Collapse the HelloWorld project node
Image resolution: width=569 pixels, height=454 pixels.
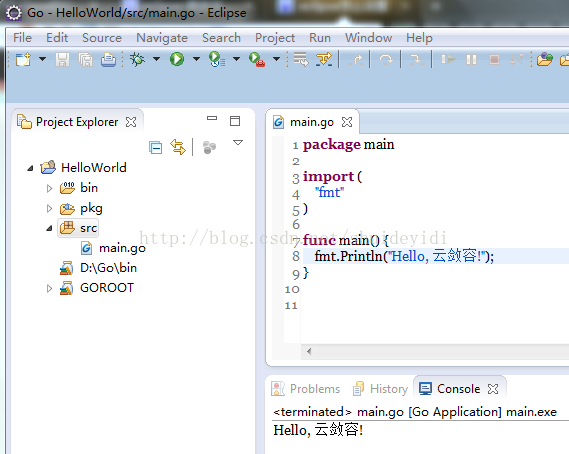click(x=30, y=168)
